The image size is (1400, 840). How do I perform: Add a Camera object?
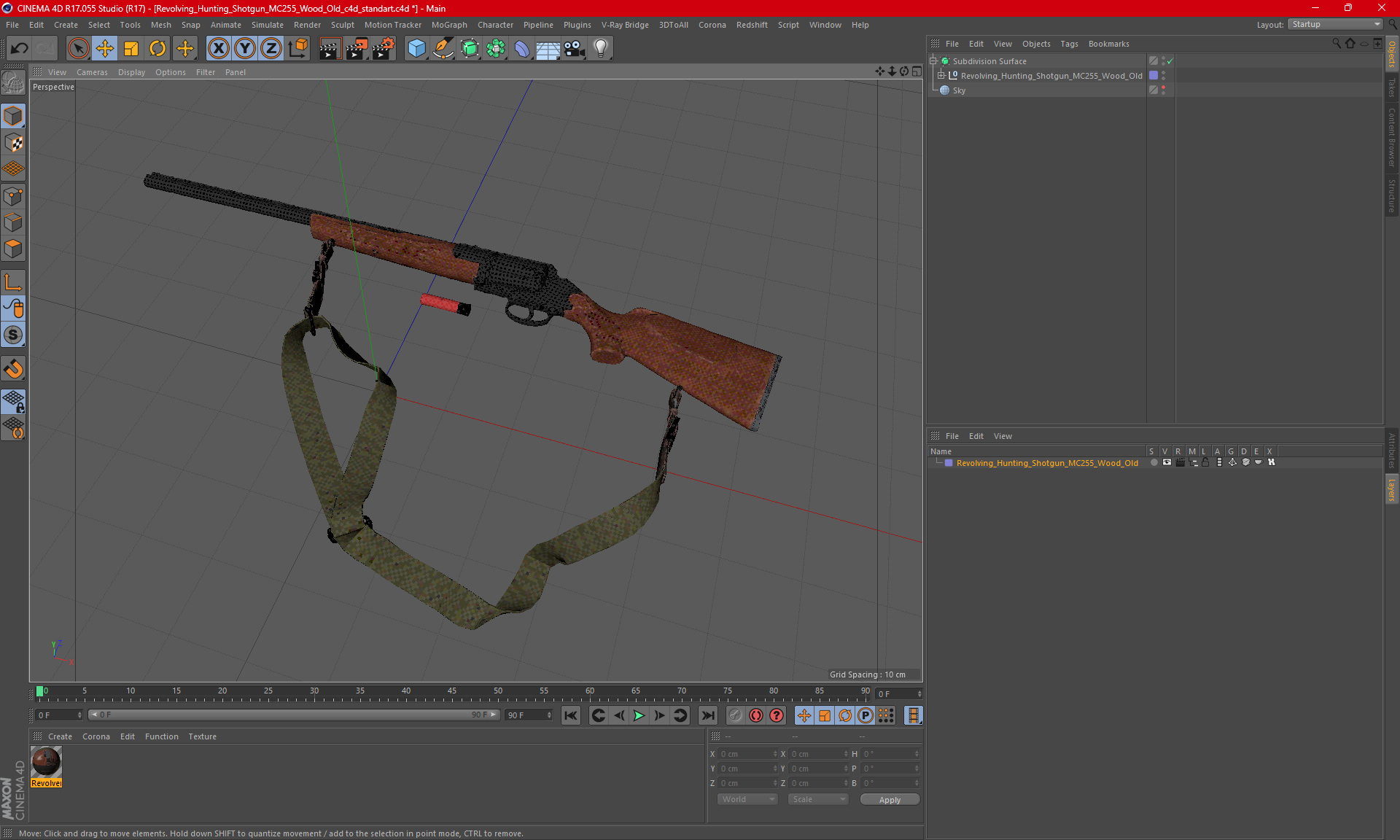575,48
